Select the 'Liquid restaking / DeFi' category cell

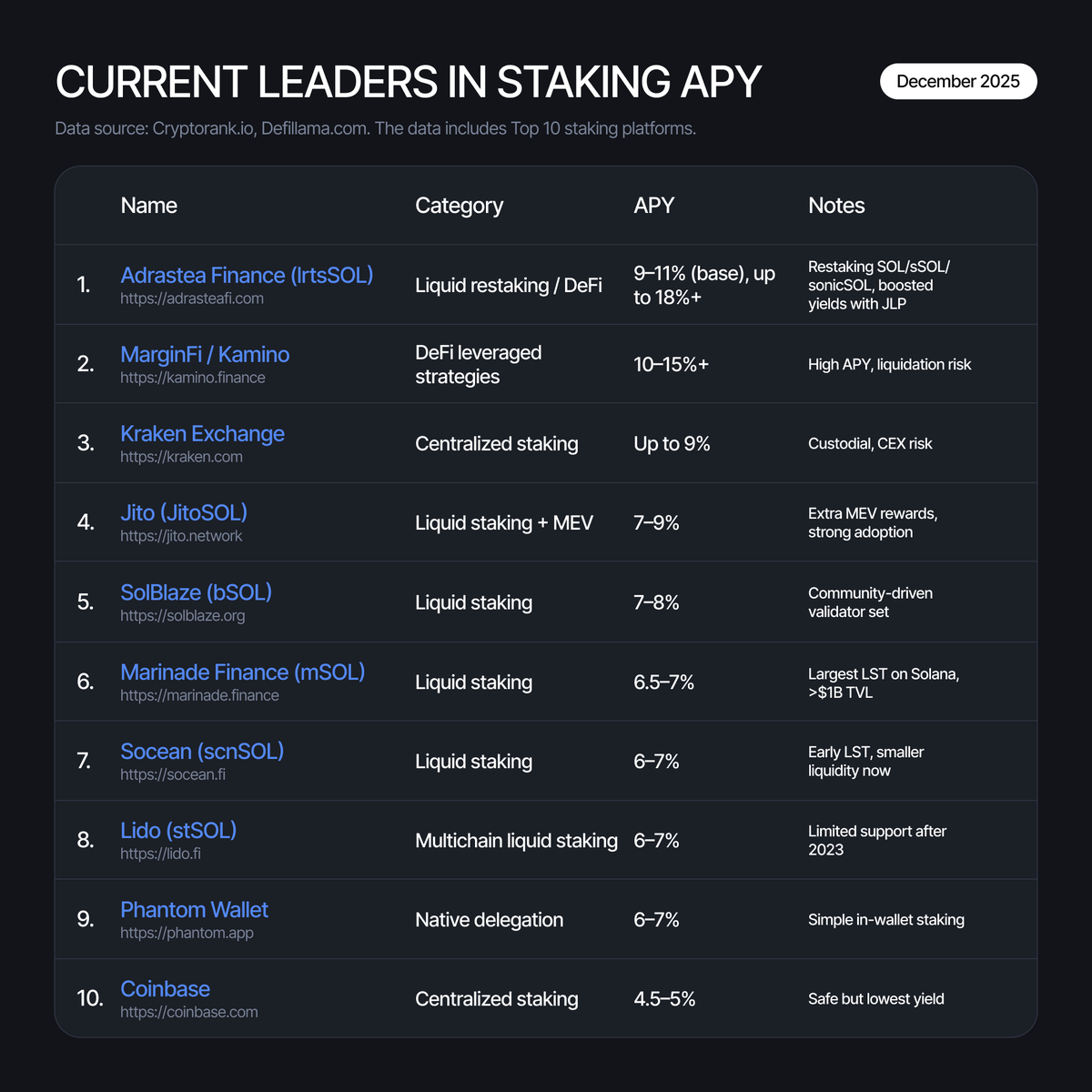(509, 285)
